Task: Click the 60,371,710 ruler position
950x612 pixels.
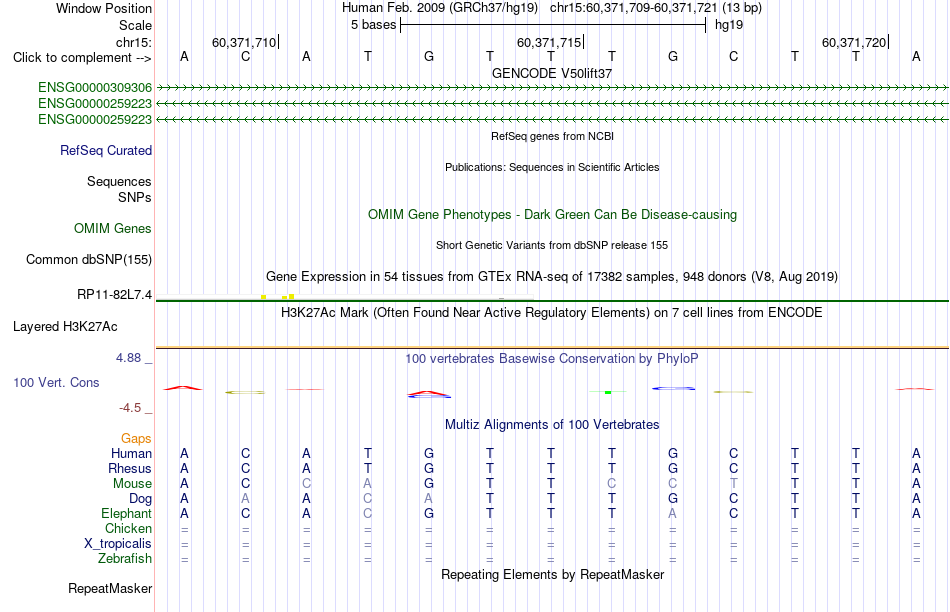Action: [x=244, y=42]
